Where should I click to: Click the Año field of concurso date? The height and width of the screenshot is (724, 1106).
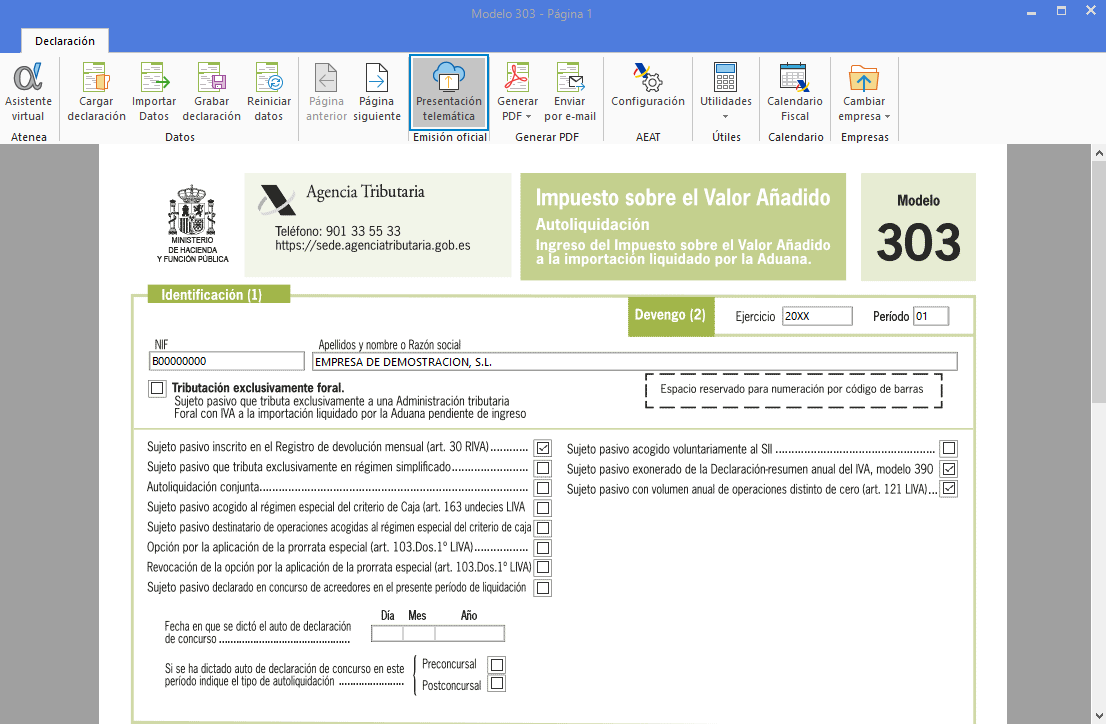pos(470,633)
